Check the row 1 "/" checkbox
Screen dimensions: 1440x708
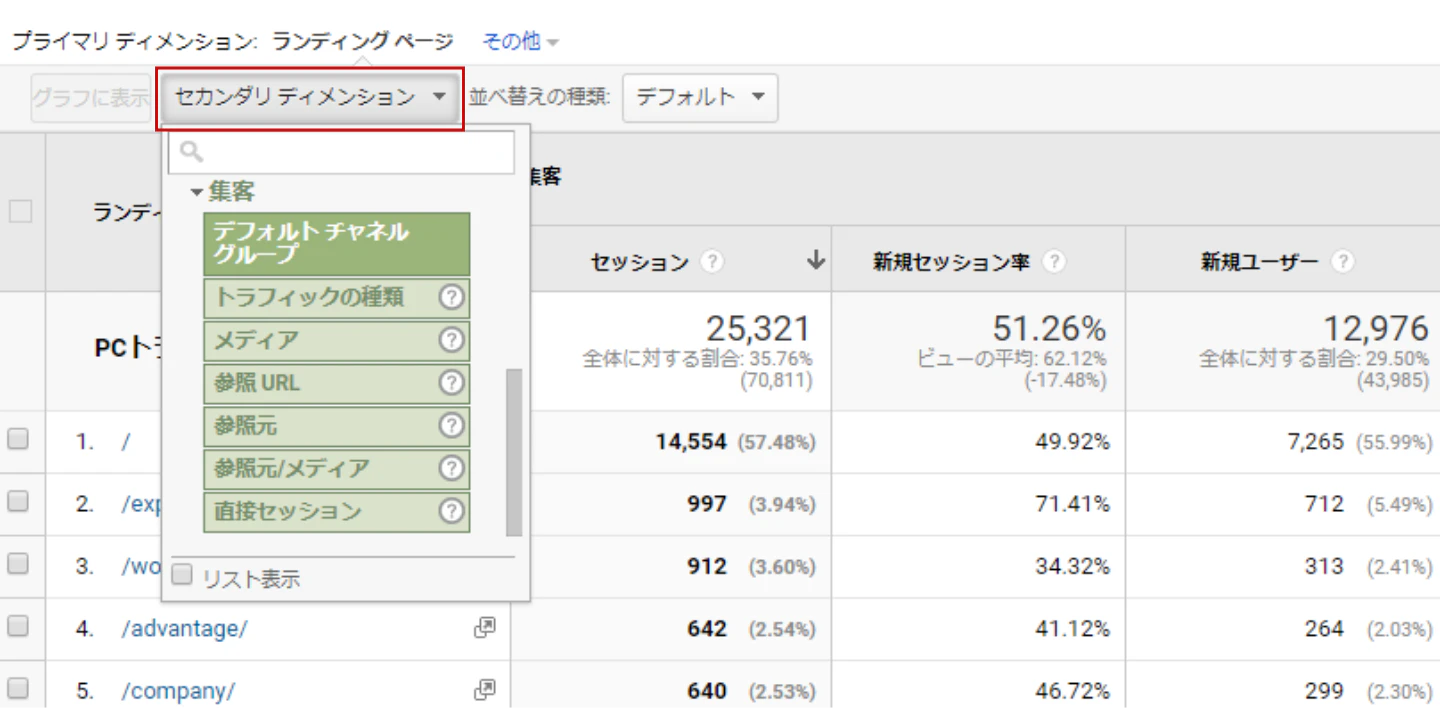click(x=18, y=440)
